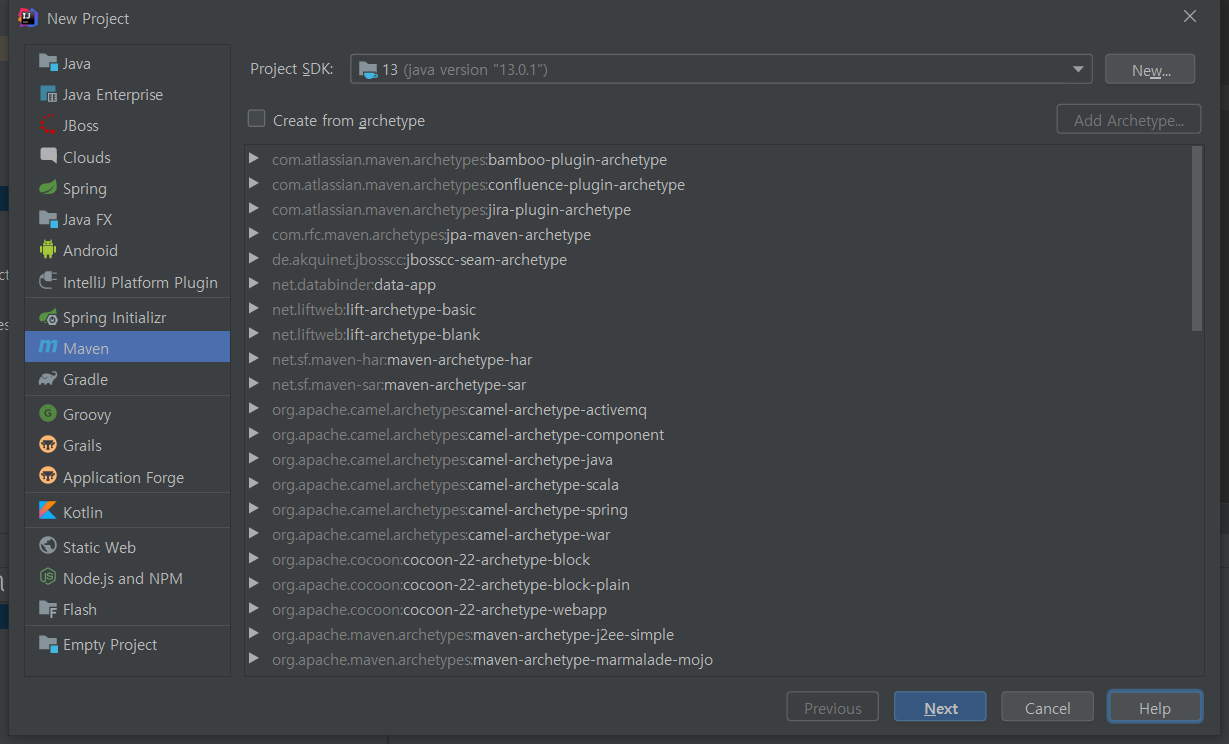Viewport: 1229px width, 744px height.
Task: Enable the Create from archetype checkbox
Action: pos(256,119)
